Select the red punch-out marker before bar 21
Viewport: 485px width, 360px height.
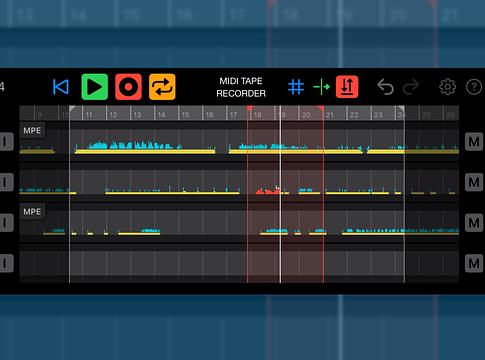point(321,108)
